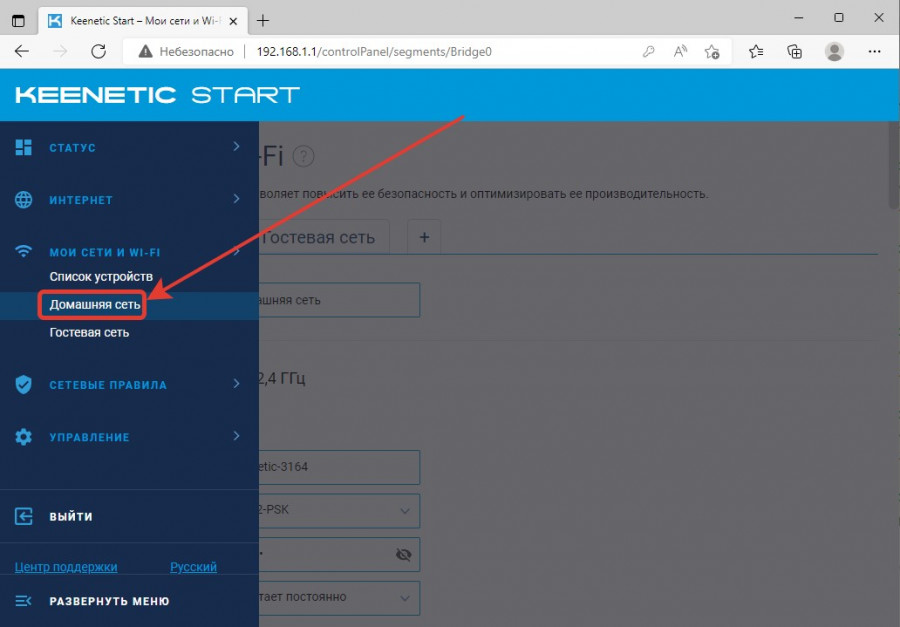Click the Wi-Fi icon for My Networks
The width and height of the screenshot is (900, 627).
[x=24, y=253]
